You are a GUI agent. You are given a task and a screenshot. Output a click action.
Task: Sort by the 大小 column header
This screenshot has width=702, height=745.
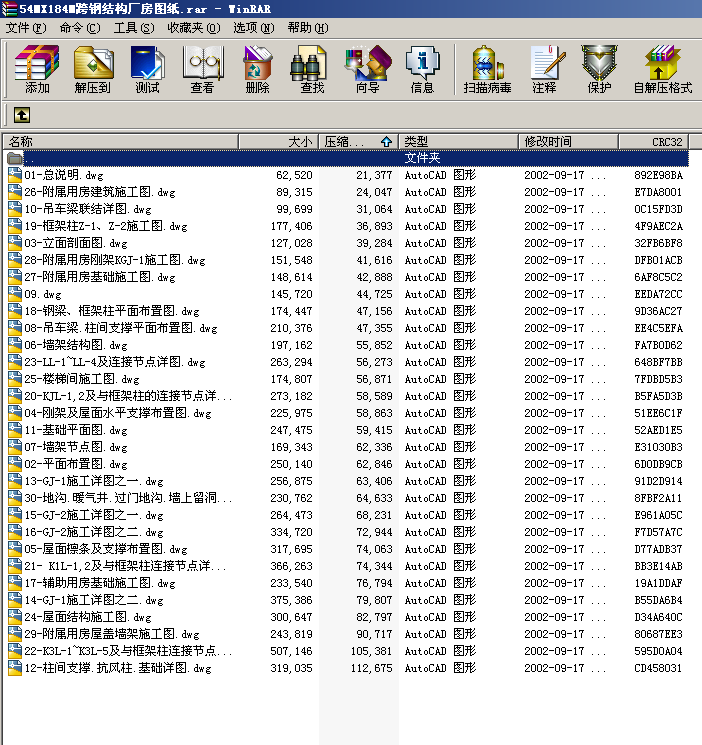279,142
